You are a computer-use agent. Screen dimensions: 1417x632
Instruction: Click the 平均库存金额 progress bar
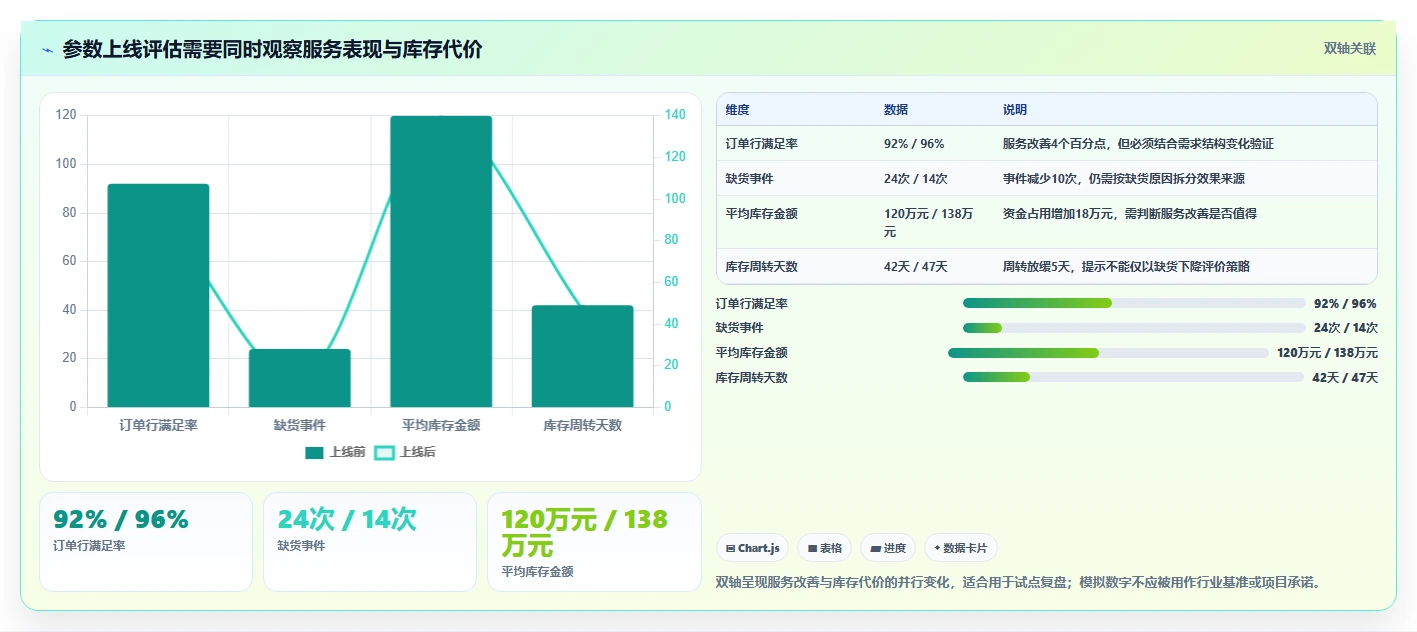pos(1108,353)
